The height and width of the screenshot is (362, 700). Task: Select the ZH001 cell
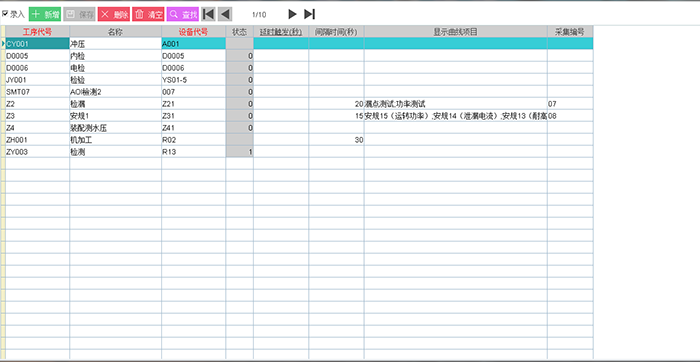[38, 140]
